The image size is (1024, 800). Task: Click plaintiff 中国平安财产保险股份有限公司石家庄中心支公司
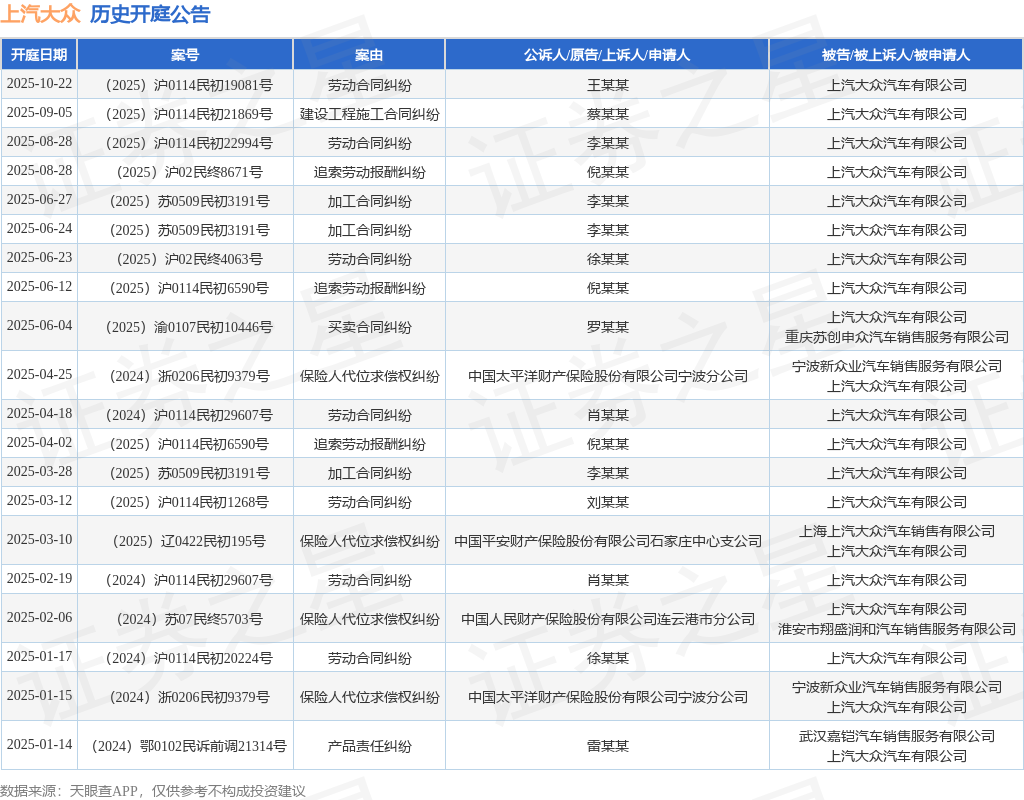607,541
